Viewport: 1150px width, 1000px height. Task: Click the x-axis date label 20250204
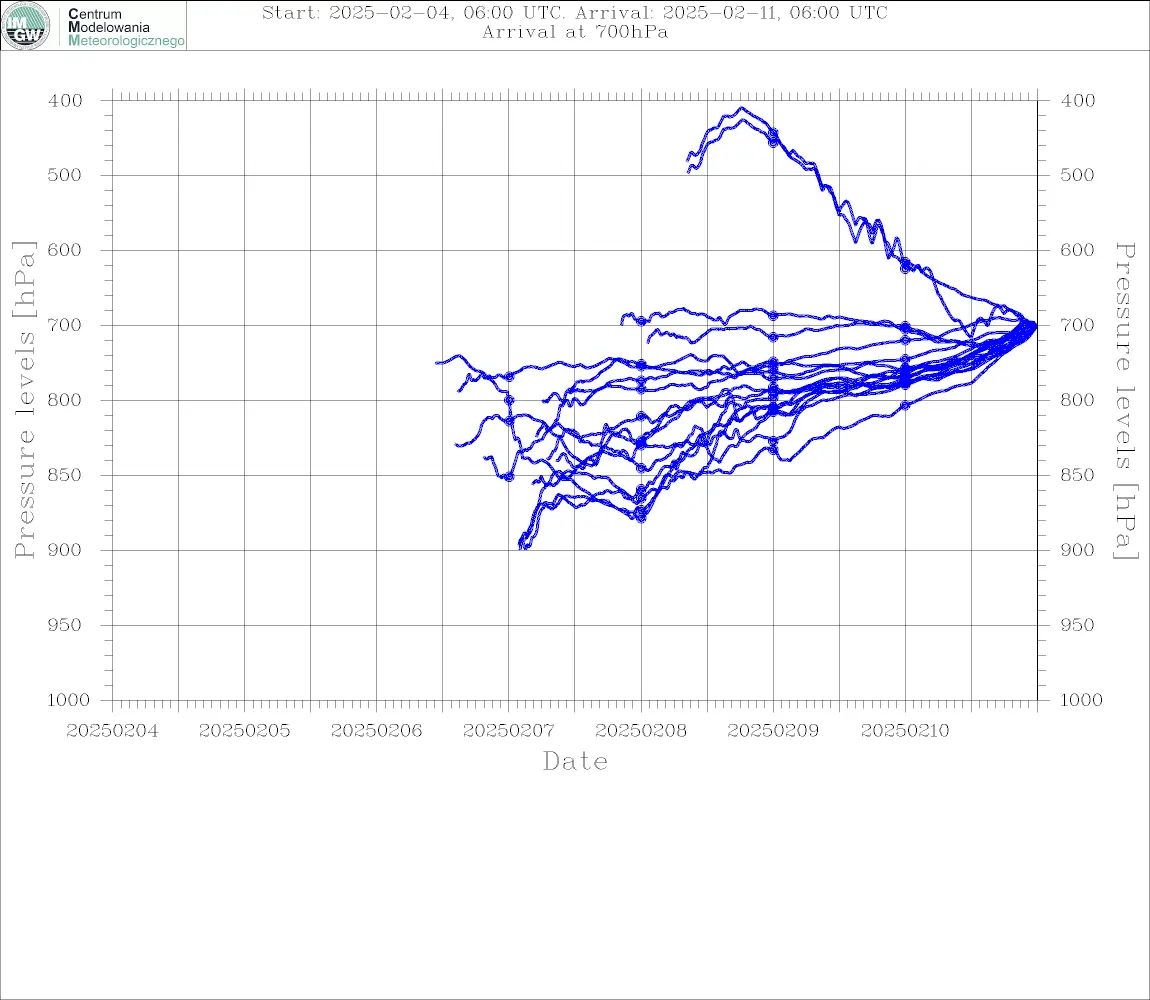tap(112, 731)
